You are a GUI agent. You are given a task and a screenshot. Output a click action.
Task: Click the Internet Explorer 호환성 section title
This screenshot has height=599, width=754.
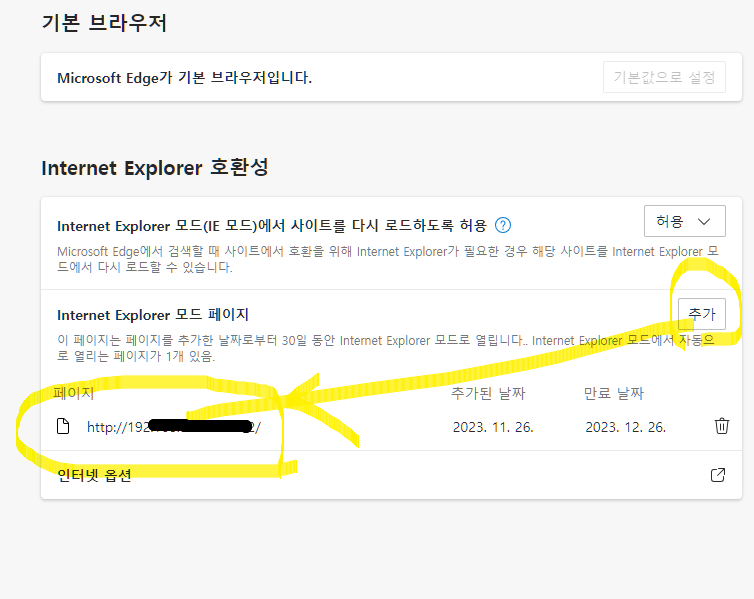click(x=155, y=168)
